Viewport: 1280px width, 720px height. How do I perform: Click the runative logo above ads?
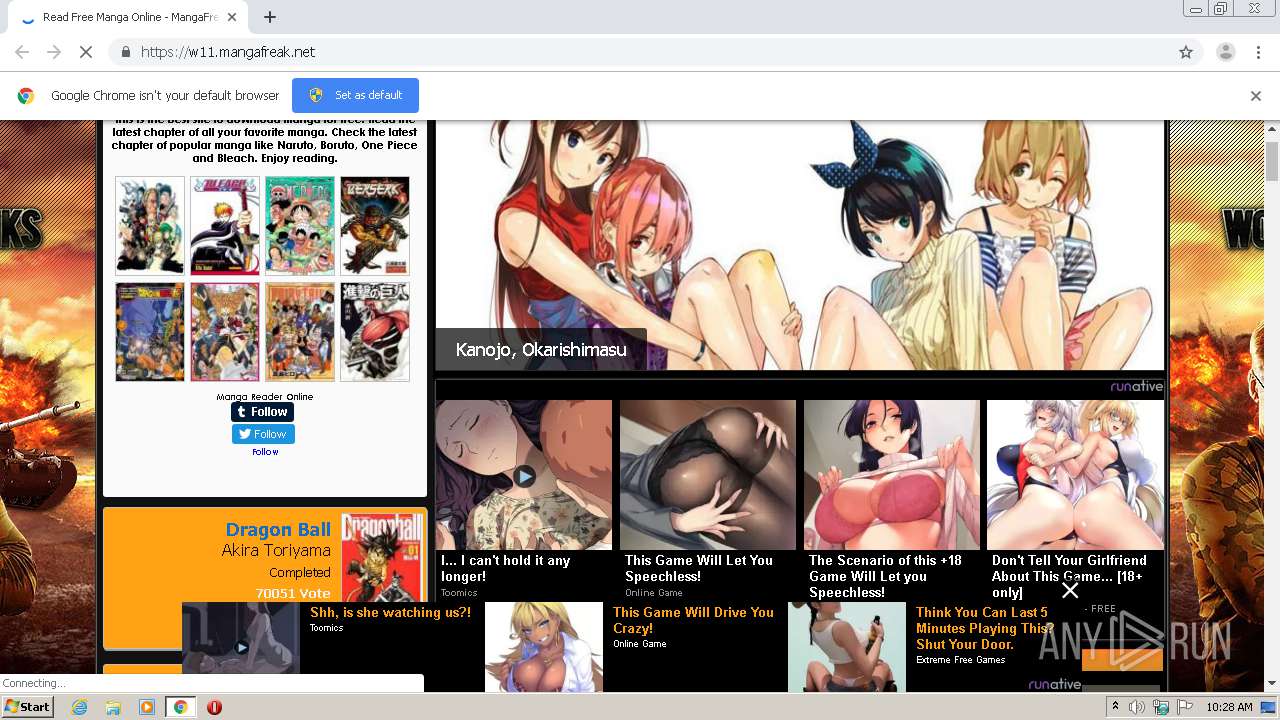pyautogui.click(x=1136, y=387)
